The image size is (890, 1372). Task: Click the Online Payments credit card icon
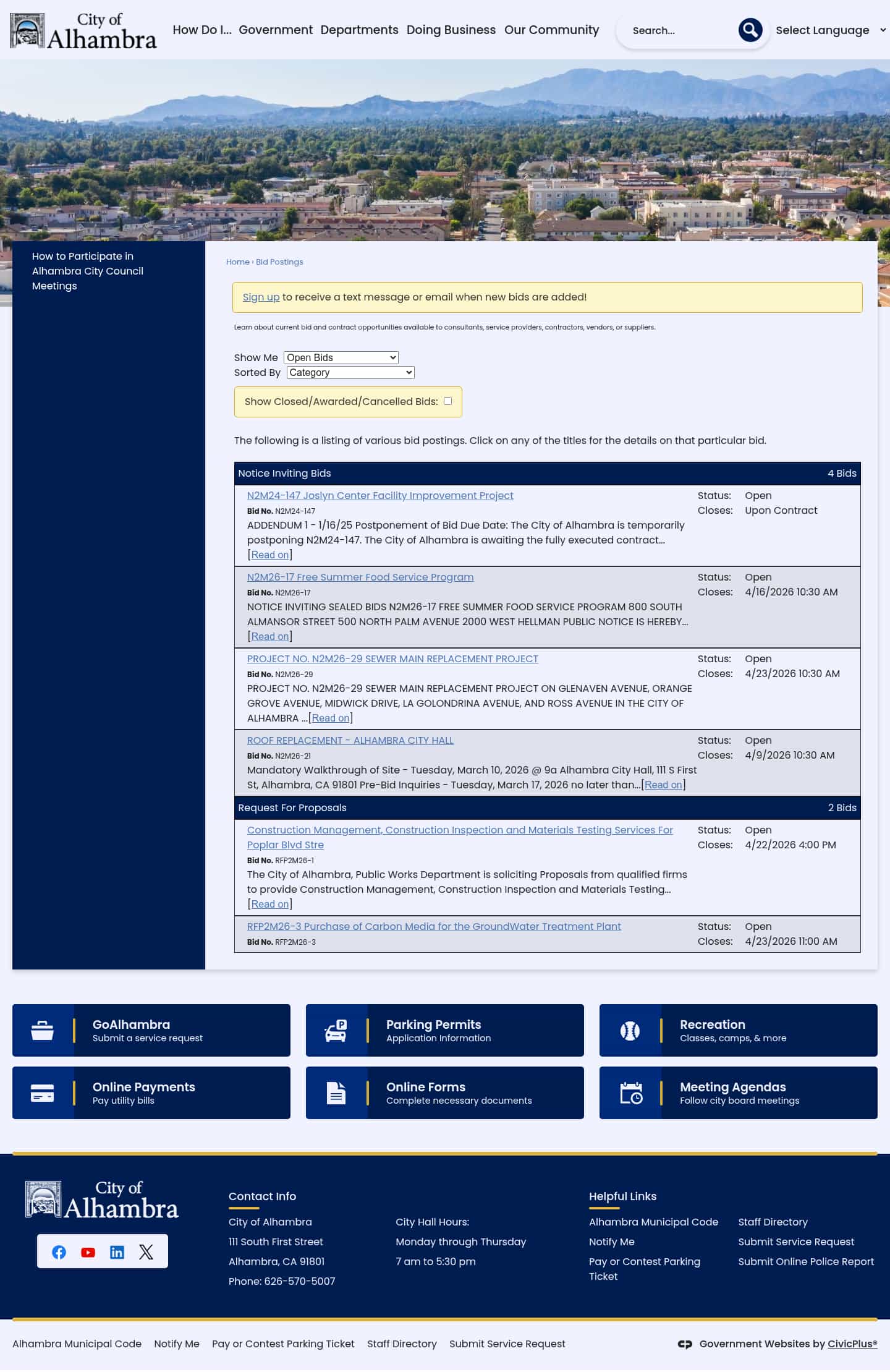[x=43, y=1093]
